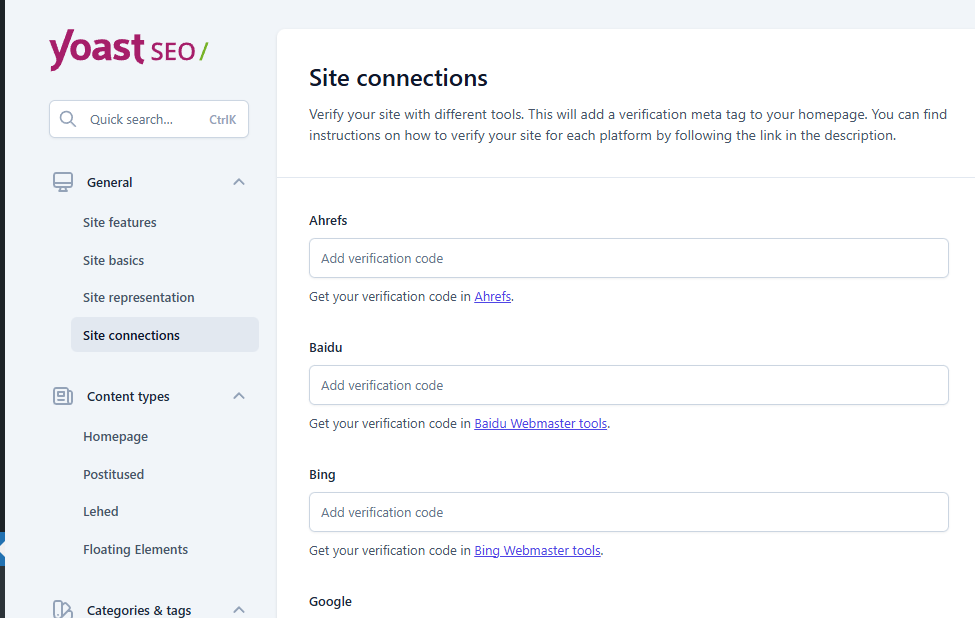
Task: Open Site representation settings
Action: [138, 297]
